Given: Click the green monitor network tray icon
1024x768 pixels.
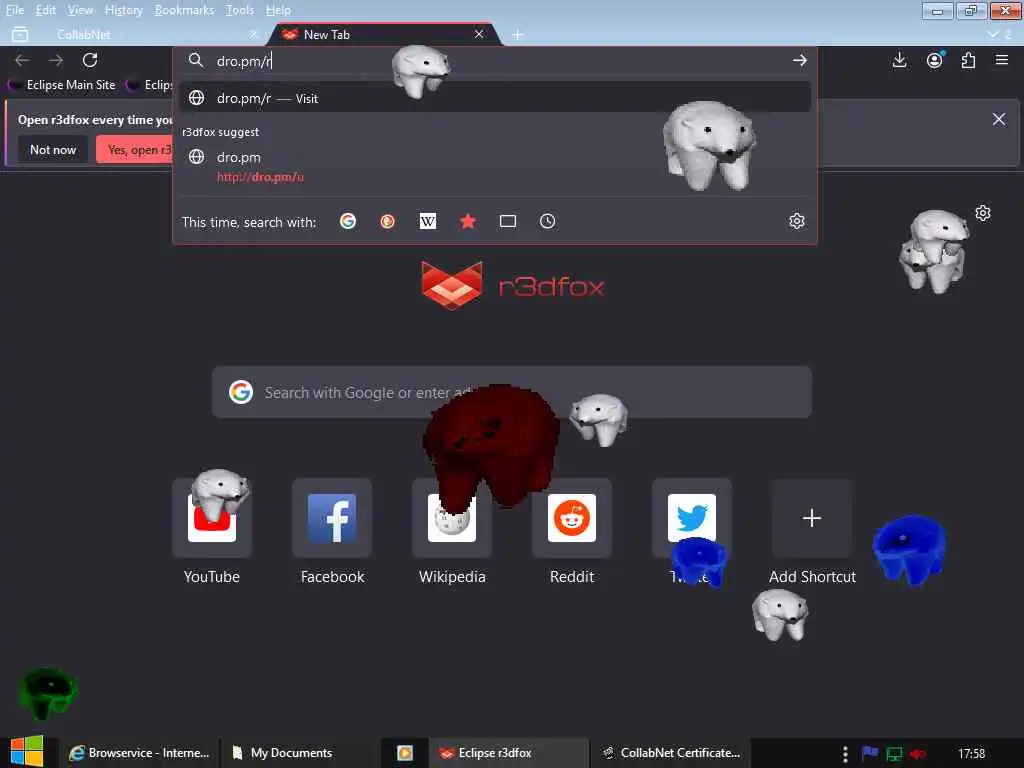Looking at the screenshot, I should pyautogui.click(x=893, y=754).
